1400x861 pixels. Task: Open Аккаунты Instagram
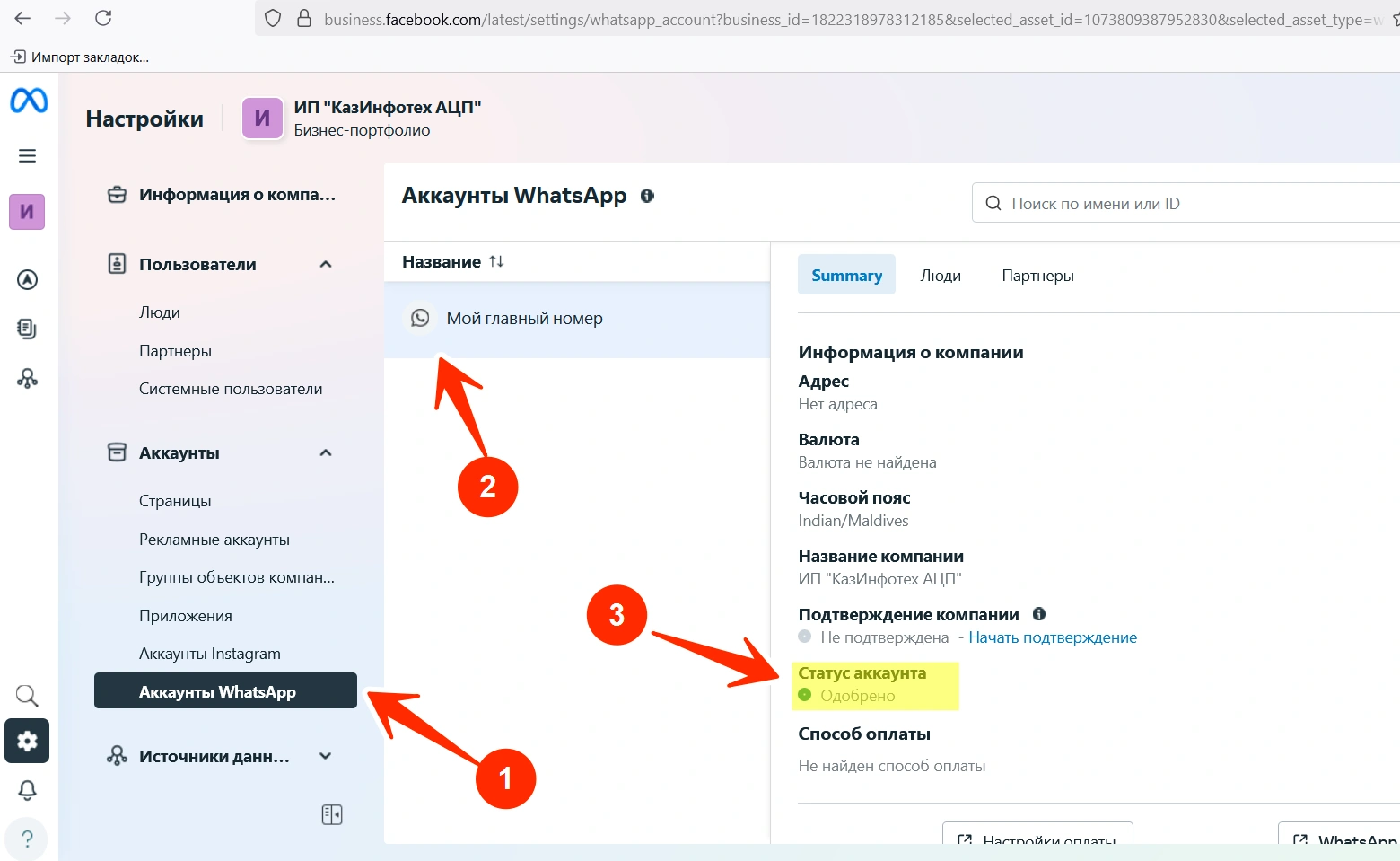[x=210, y=654]
